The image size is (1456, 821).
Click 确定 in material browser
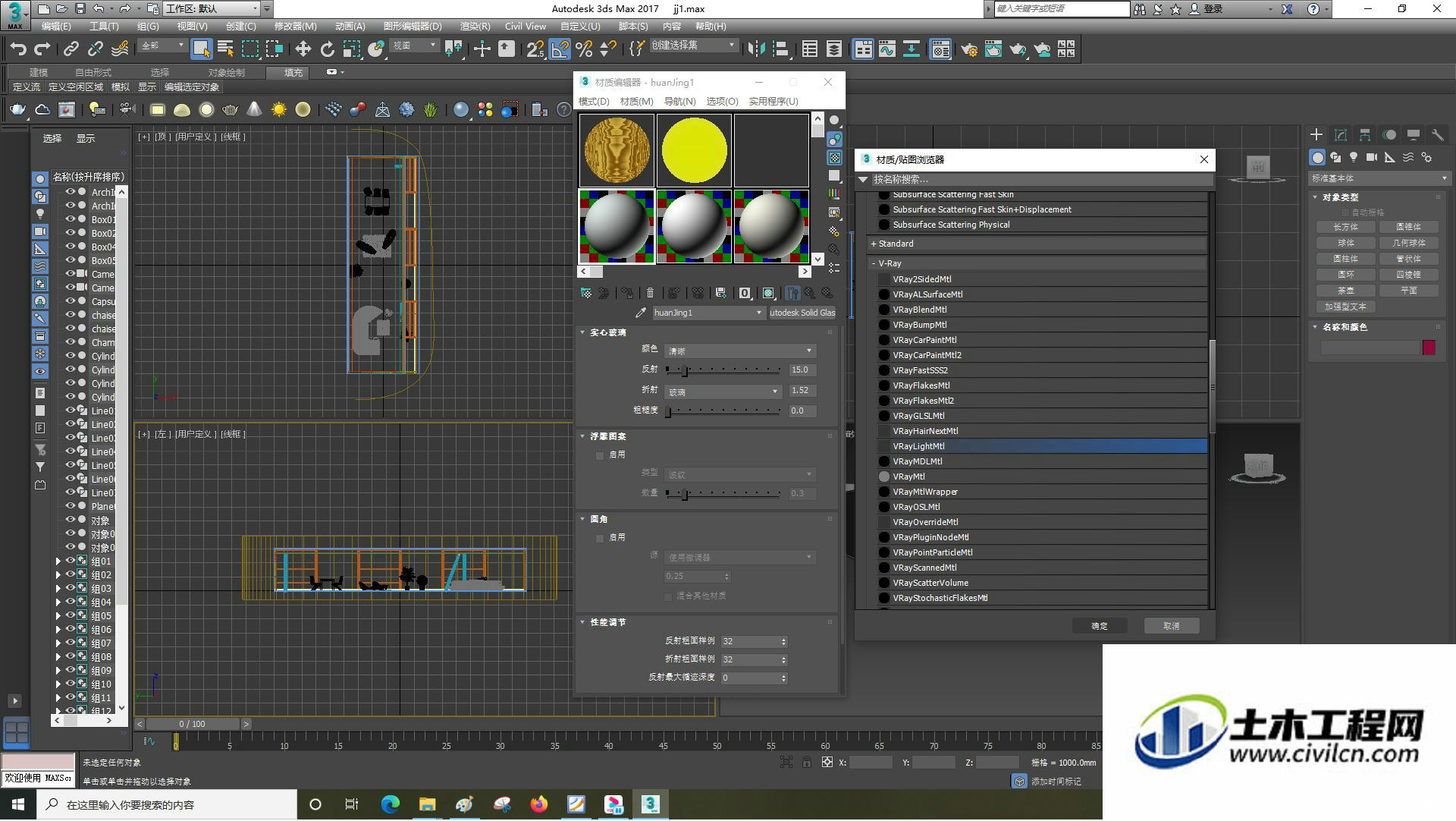tap(1100, 626)
